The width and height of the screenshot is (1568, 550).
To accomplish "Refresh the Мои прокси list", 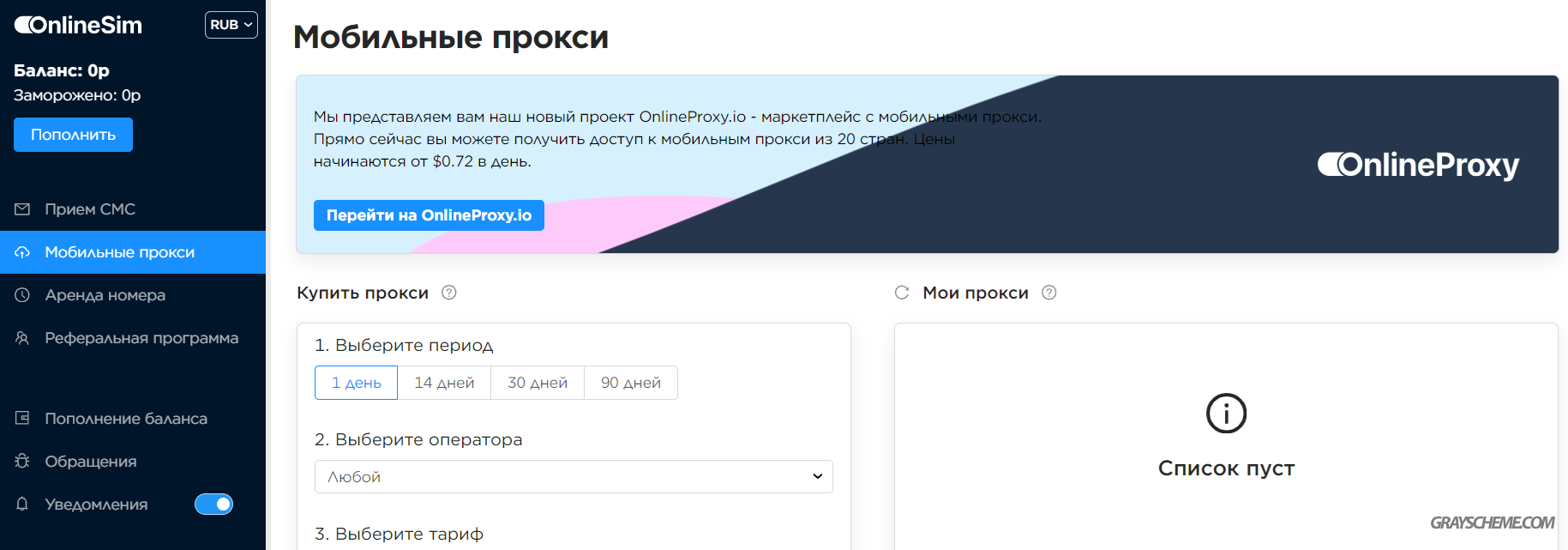I will (902, 293).
